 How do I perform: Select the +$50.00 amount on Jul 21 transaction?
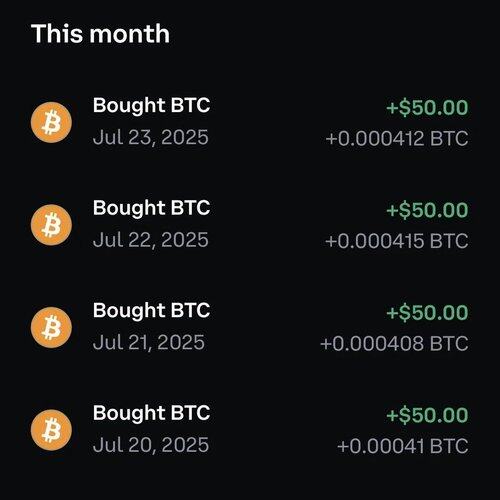427,313
